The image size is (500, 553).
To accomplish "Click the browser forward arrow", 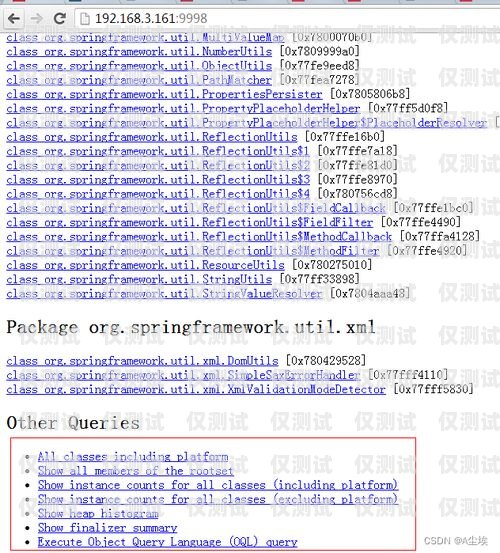I will click(36, 18).
